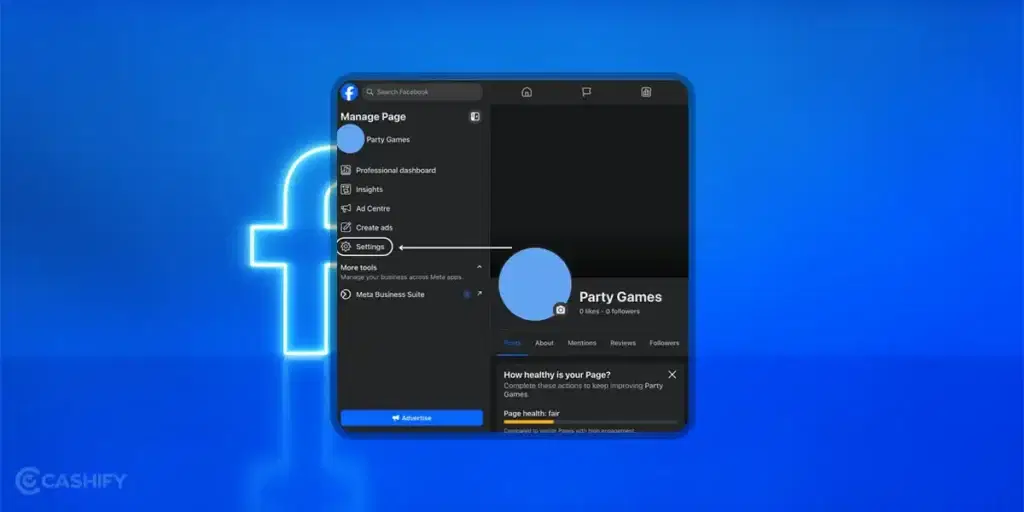Close the How healthy is your Page card
Viewport: 1024px width, 512px height.
pyautogui.click(x=672, y=375)
